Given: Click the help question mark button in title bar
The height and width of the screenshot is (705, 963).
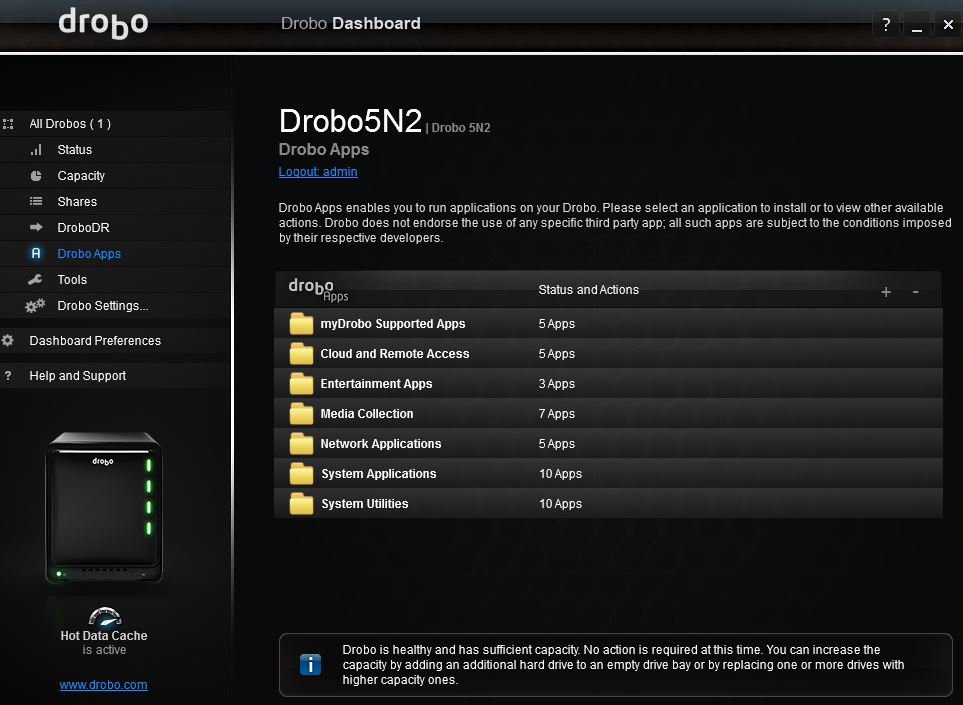Looking at the screenshot, I should (886, 25).
